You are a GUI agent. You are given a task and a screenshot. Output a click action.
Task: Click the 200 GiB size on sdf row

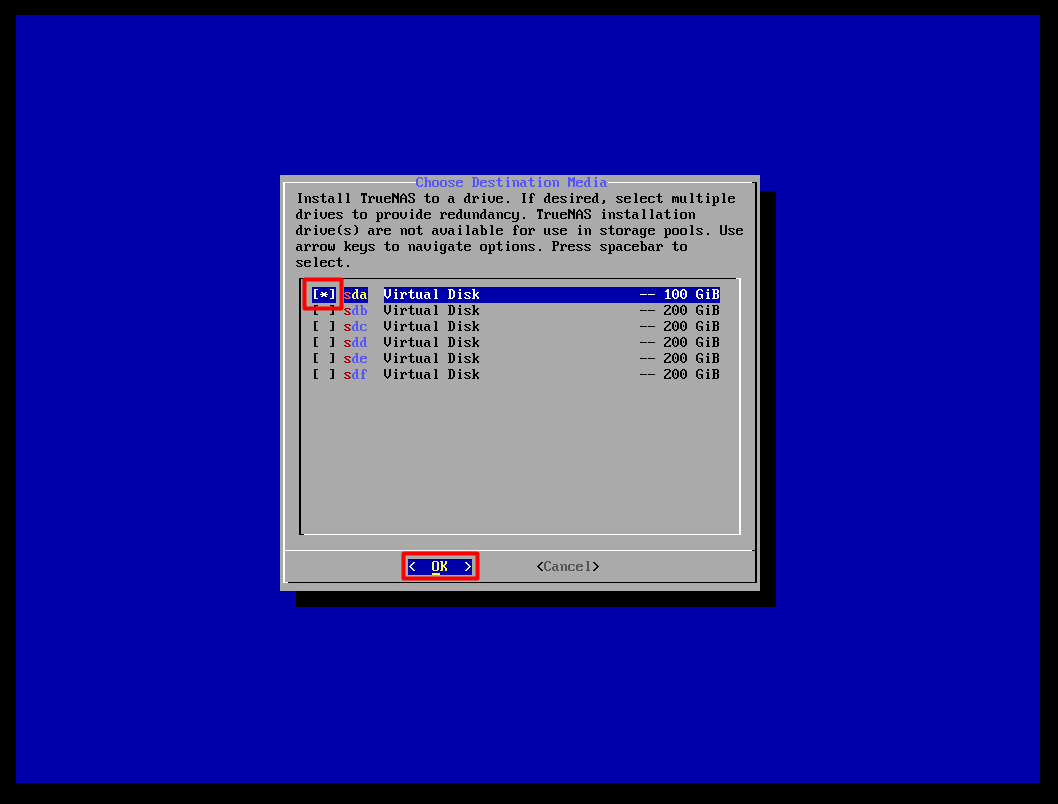[691, 374]
